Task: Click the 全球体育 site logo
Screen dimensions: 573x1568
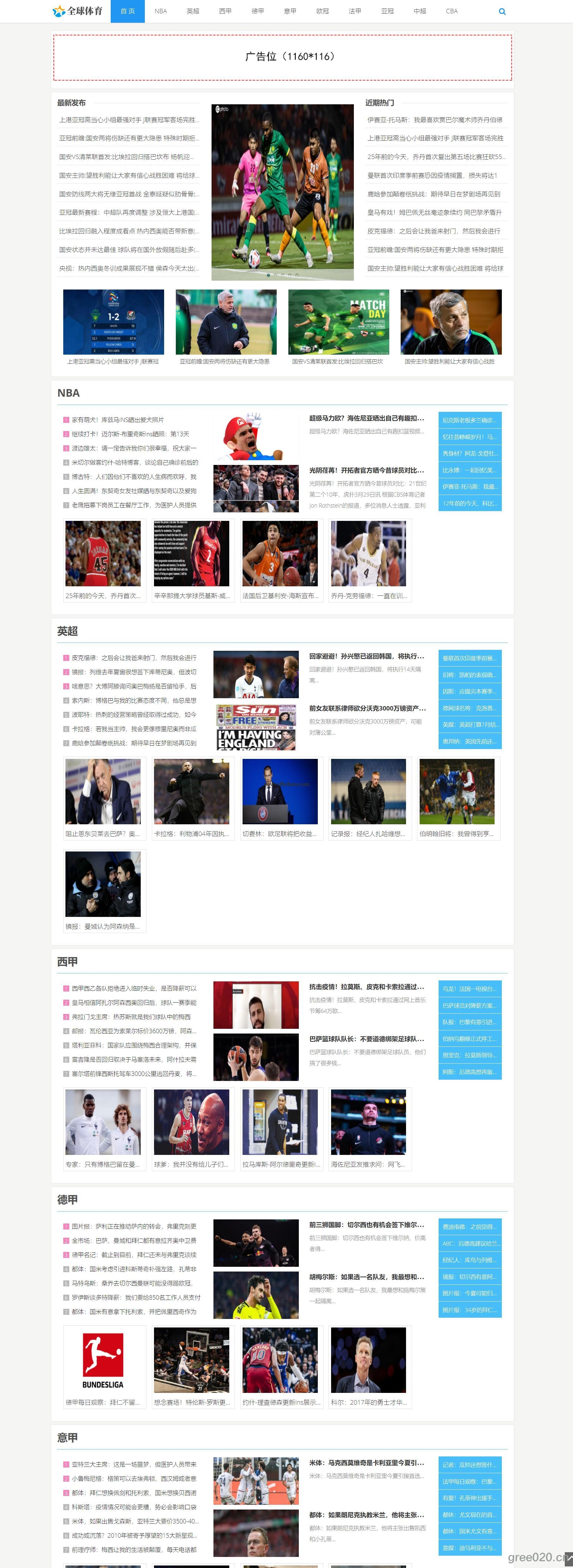Action: tap(77, 11)
